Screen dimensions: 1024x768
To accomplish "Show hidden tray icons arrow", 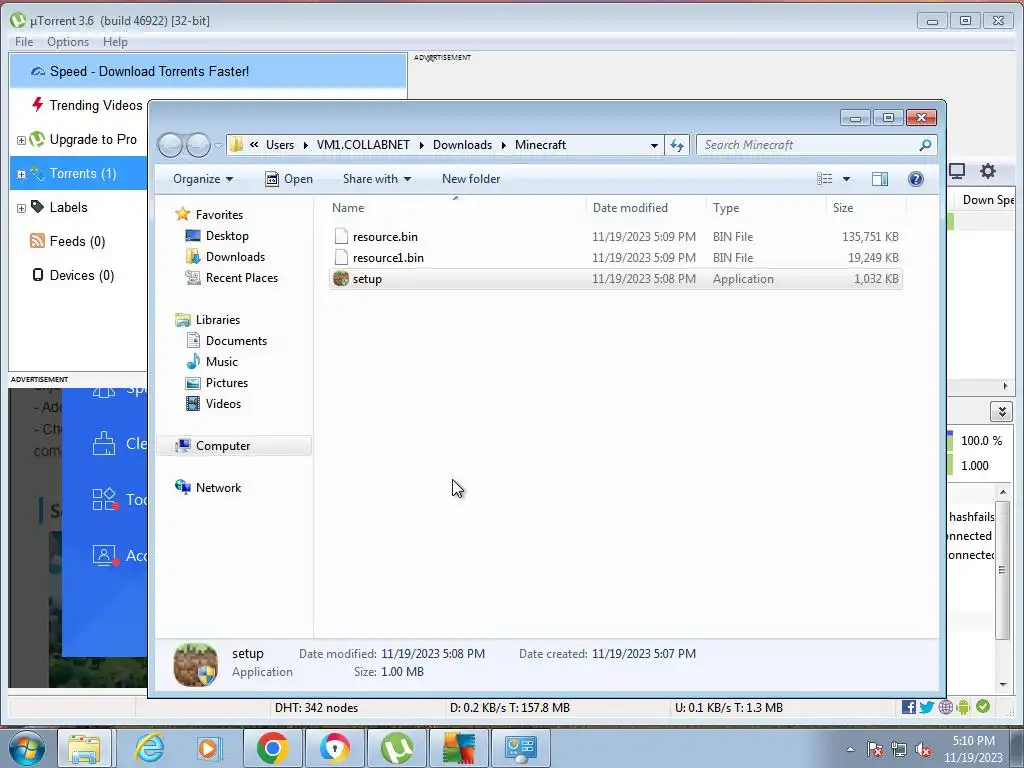I will [x=850, y=749].
